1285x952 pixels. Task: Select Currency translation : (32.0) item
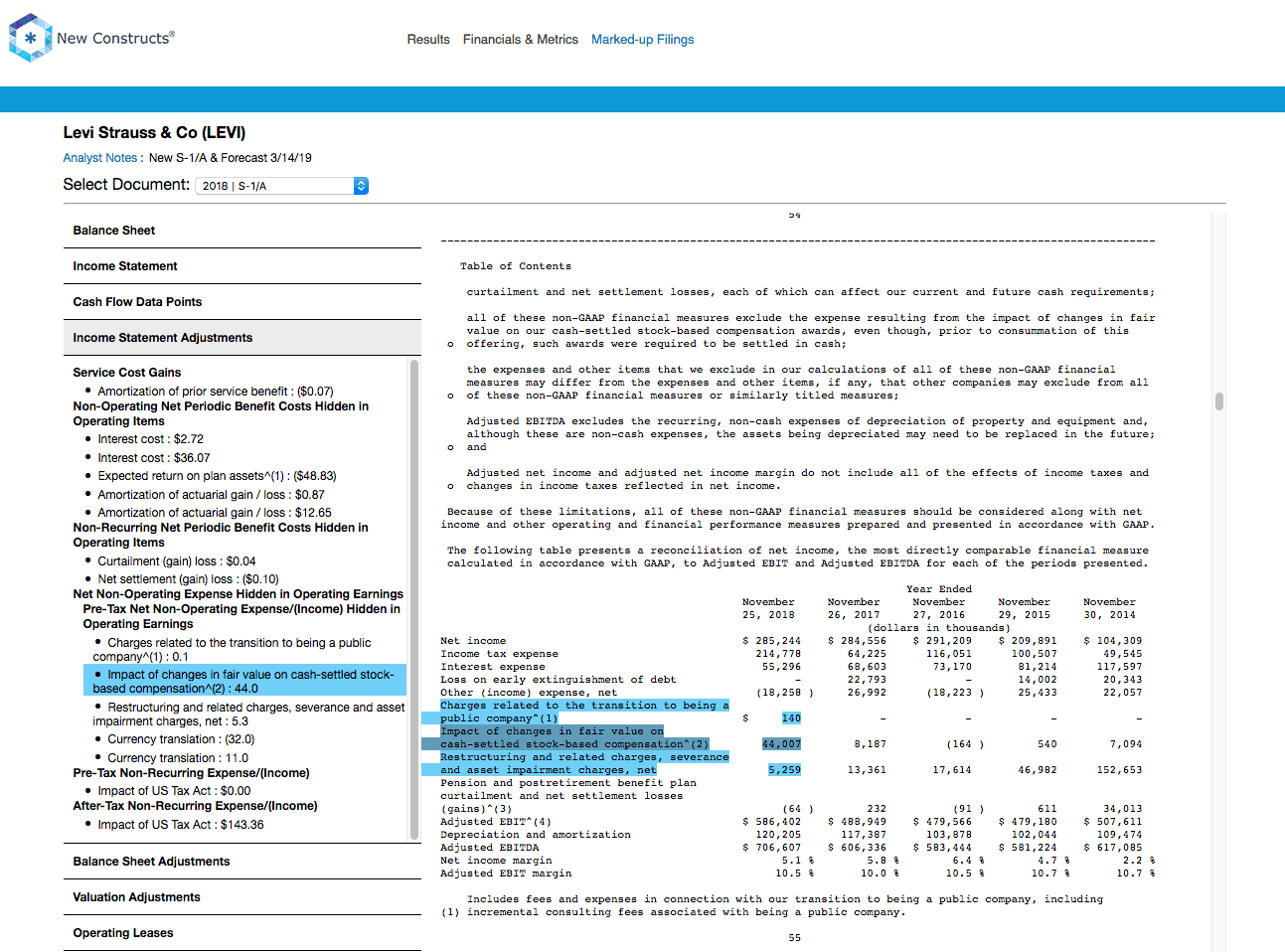[181, 739]
